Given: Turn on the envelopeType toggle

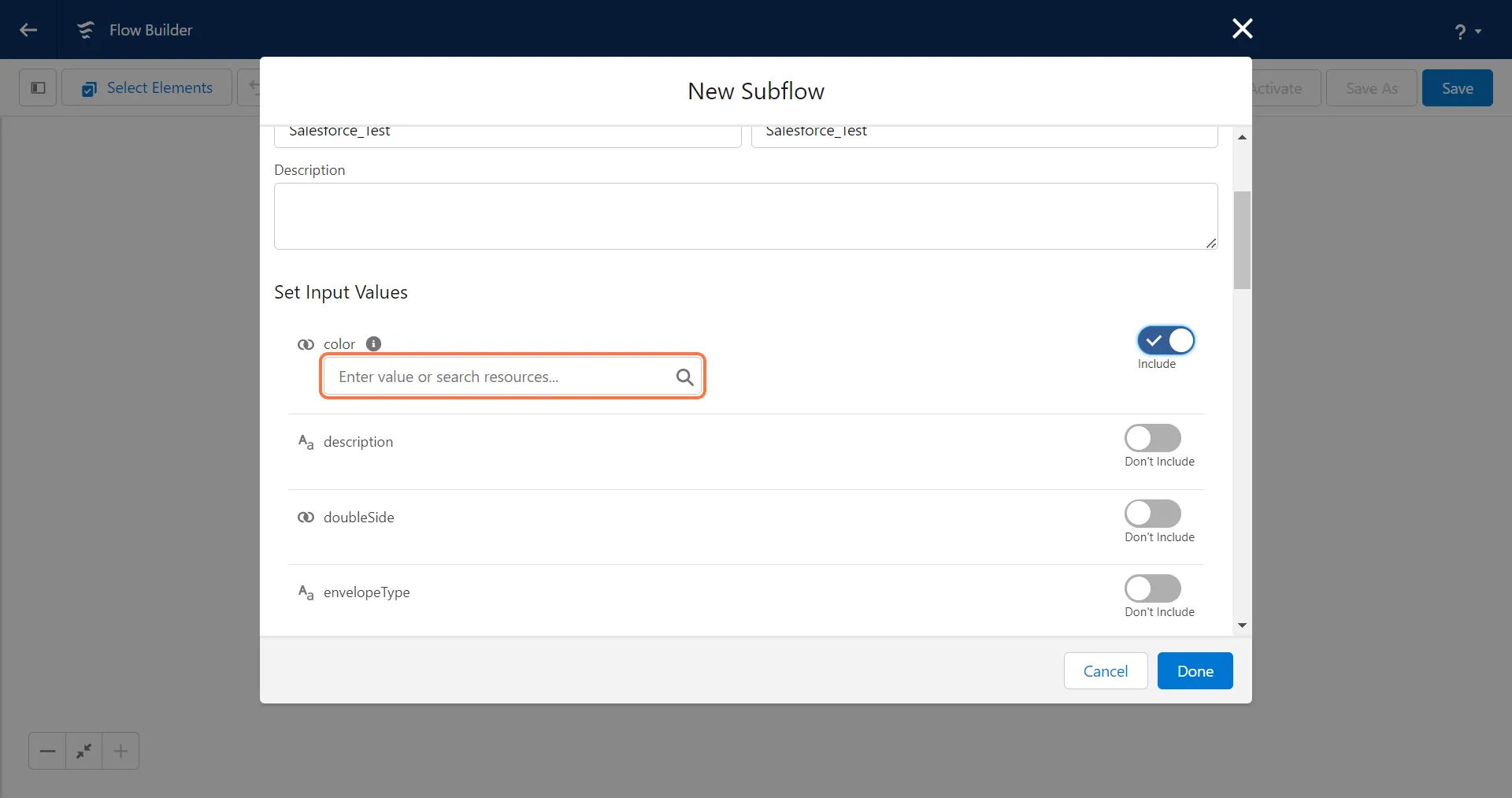Looking at the screenshot, I should tap(1152, 588).
